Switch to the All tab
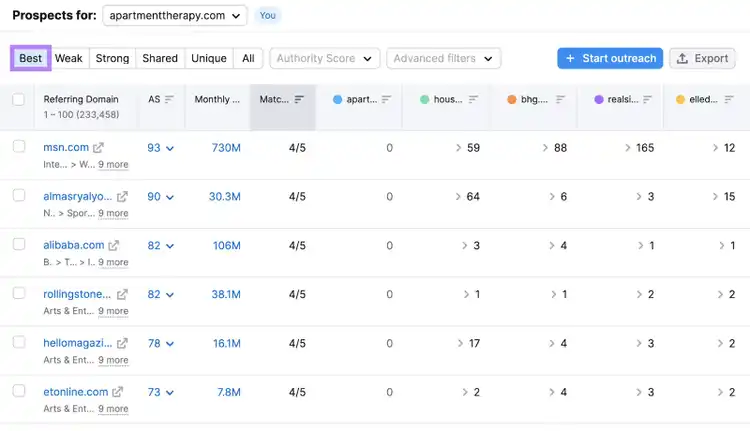The height and width of the screenshot is (431, 750). pyautogui.click(x=248, y=58)
